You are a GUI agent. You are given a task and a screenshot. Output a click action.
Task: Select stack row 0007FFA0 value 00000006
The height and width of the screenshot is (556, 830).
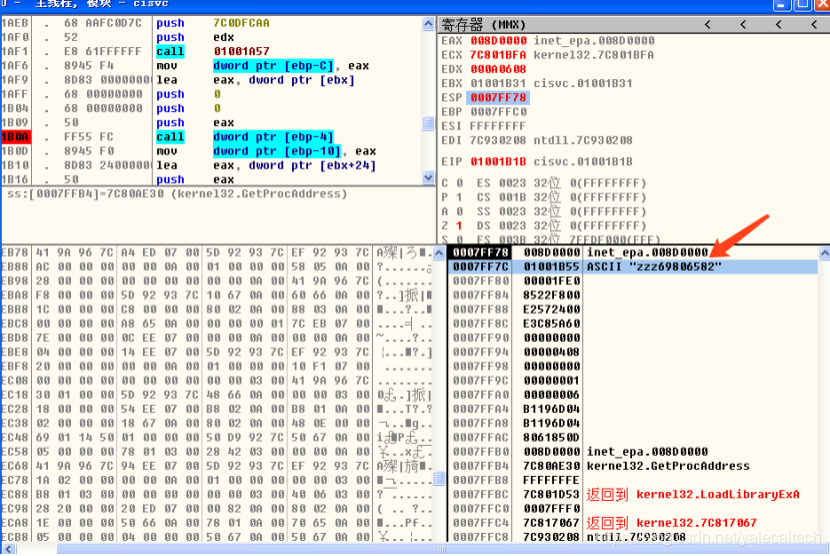pyautogui.click(x=633, y=395)
